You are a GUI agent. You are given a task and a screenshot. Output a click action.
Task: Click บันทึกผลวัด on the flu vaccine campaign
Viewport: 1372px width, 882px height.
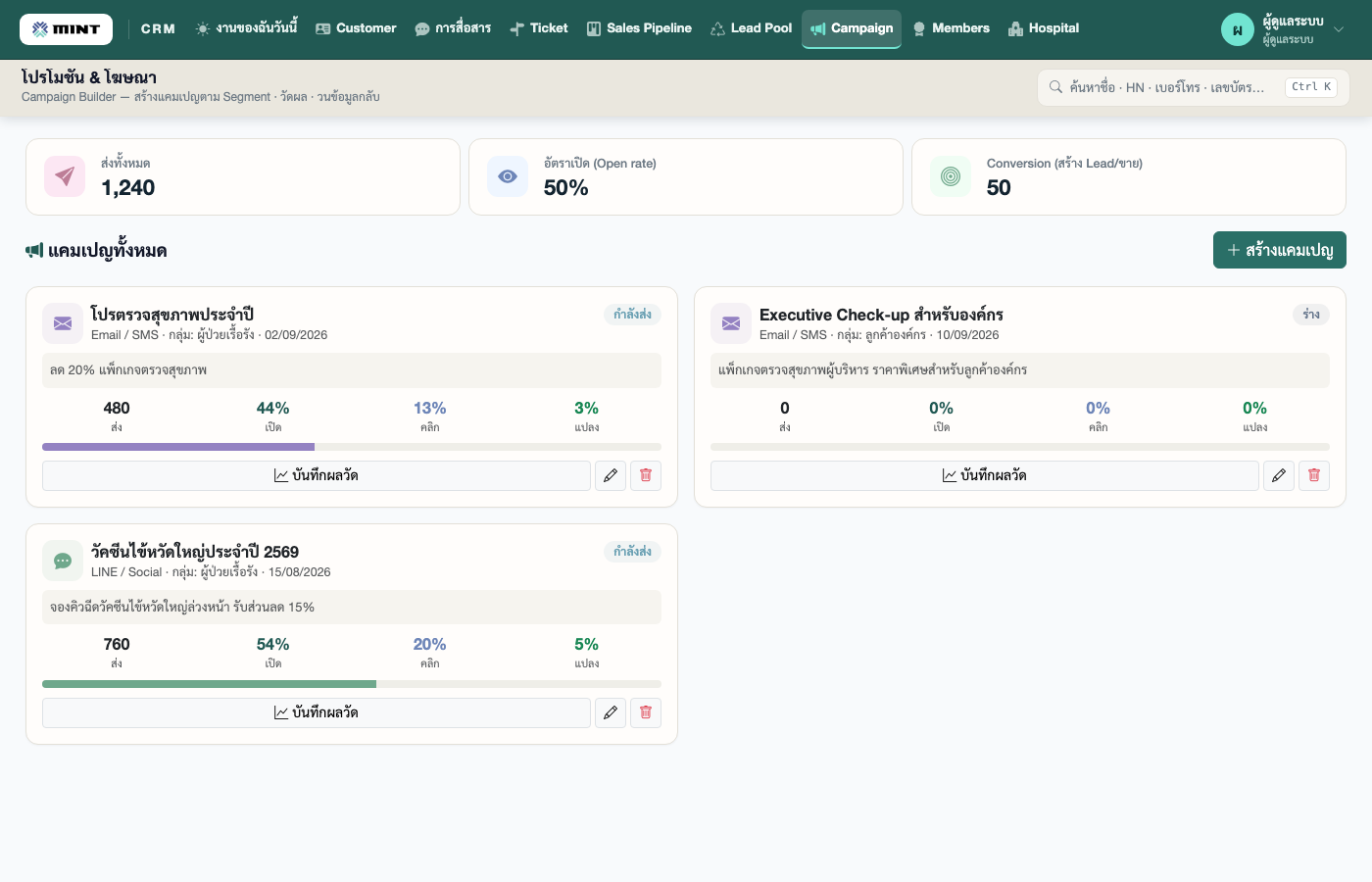317,712
